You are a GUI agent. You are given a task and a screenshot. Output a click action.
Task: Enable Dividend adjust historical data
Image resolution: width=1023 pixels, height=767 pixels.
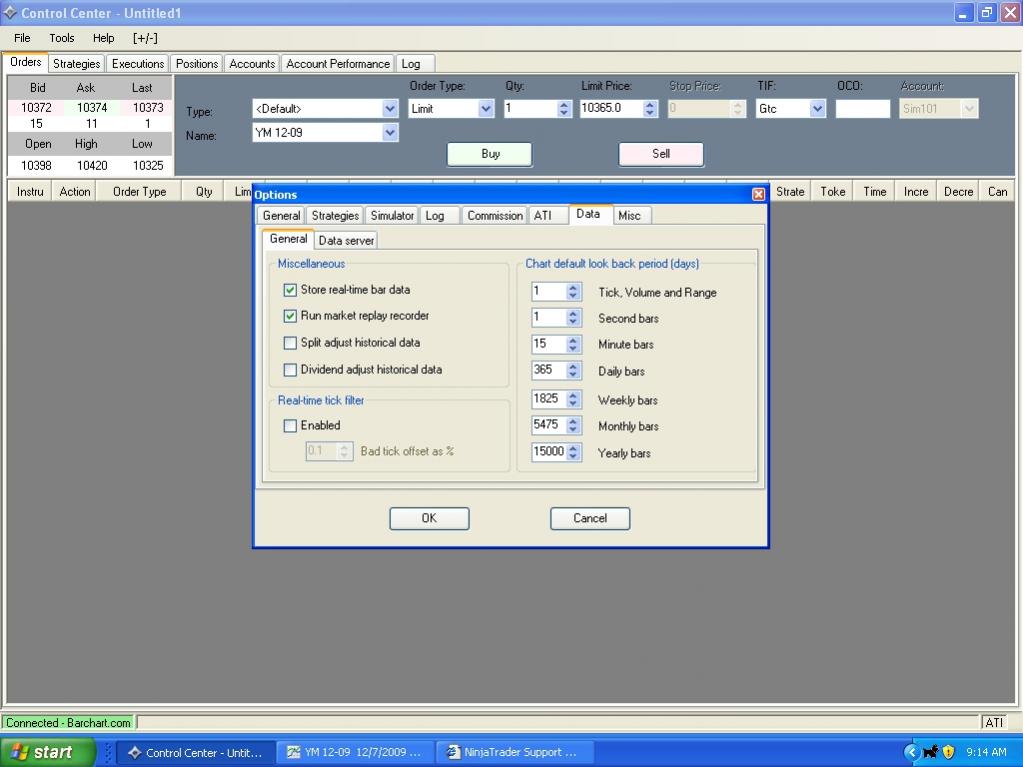point(290,370)
